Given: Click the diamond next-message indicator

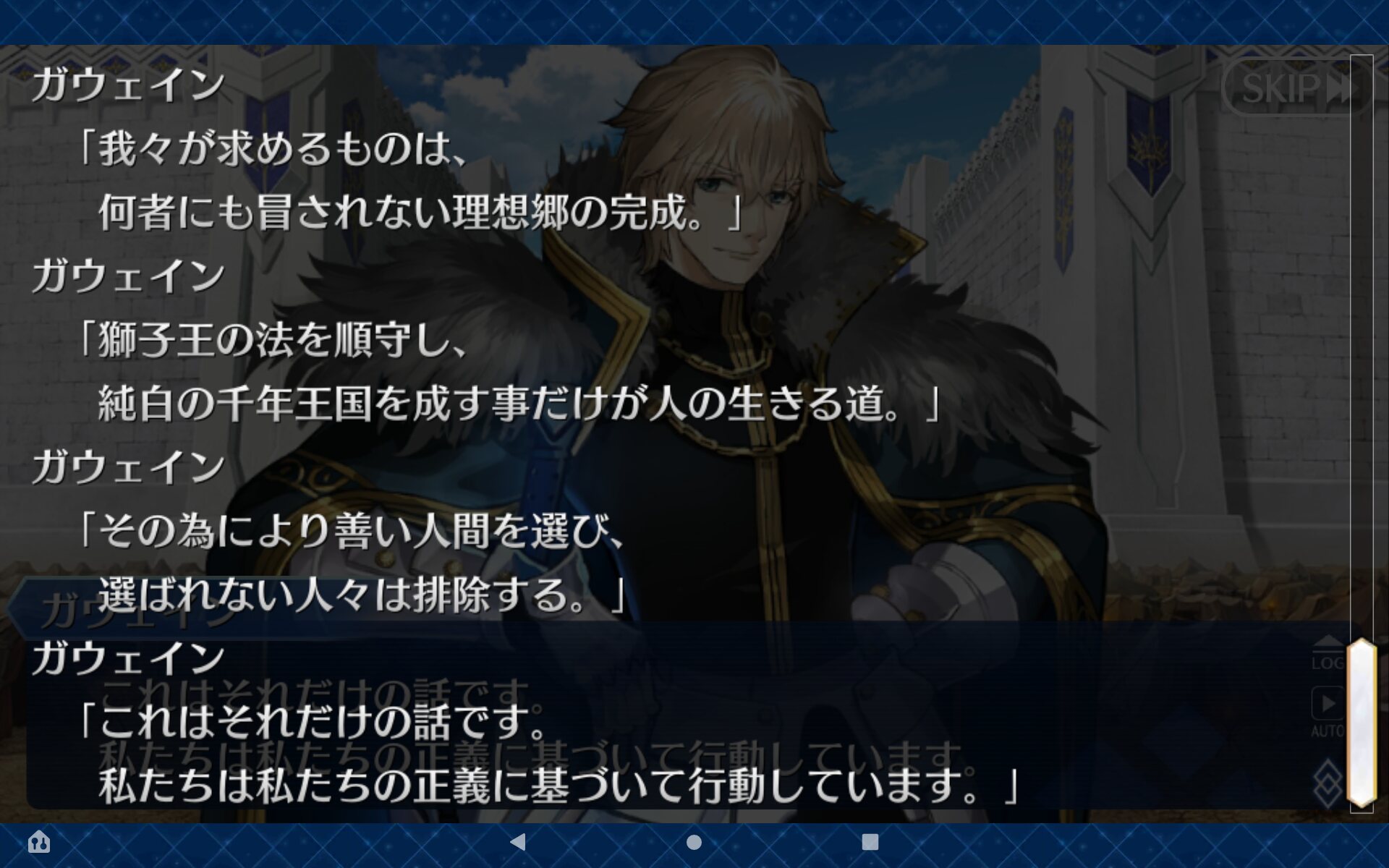Looking at the screenshot, I should (x=1328, y=783).
